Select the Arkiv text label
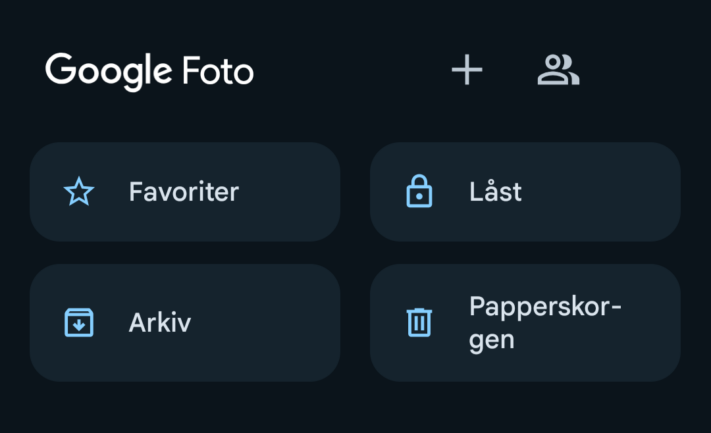711x433 pixels. (x=160, y=322)
